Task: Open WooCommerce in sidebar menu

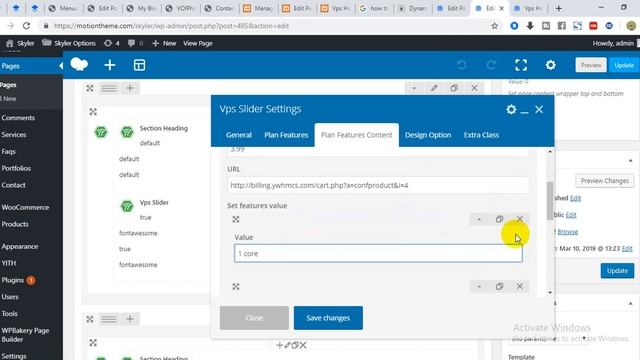Action: click(x=25, y=207)
